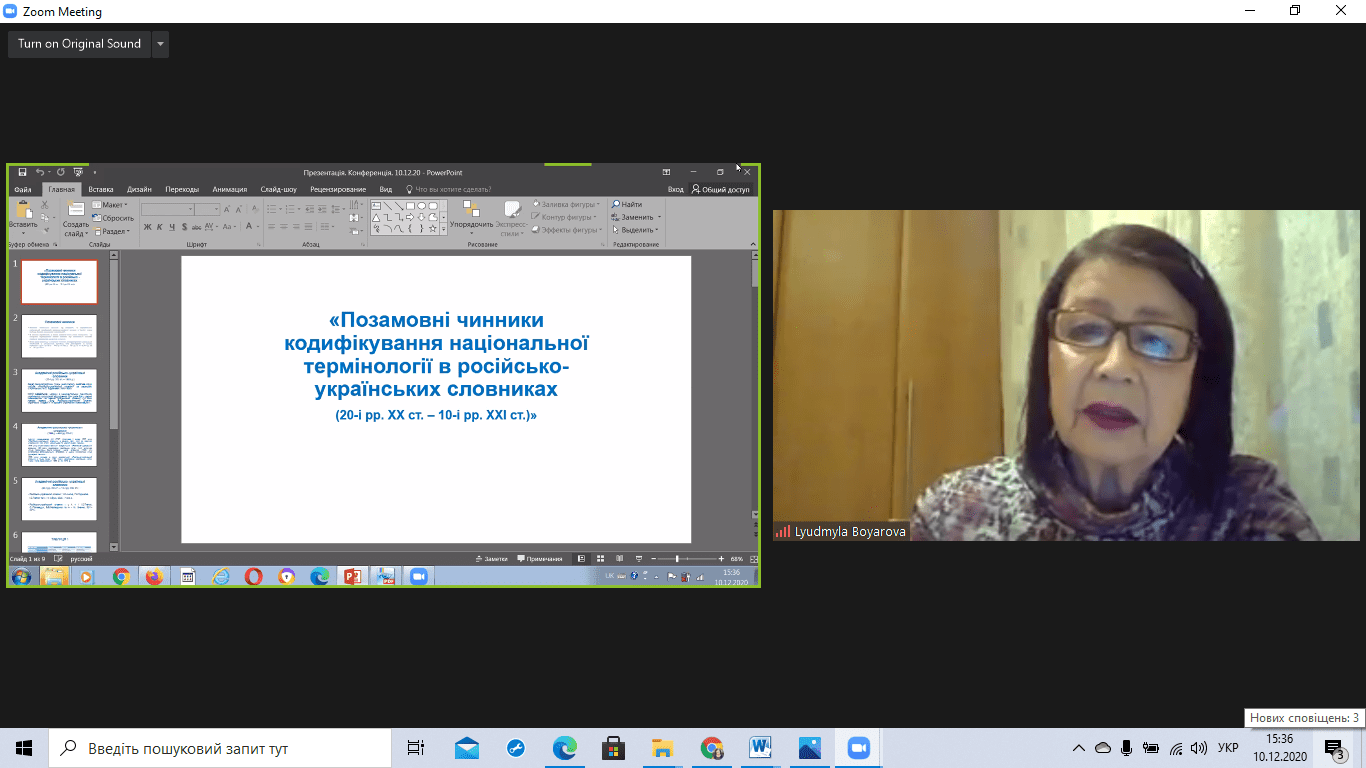Click the Undo arrow in the shared PowerPoint
Viewport: 1366px width, 768px height.
(40, 173)
